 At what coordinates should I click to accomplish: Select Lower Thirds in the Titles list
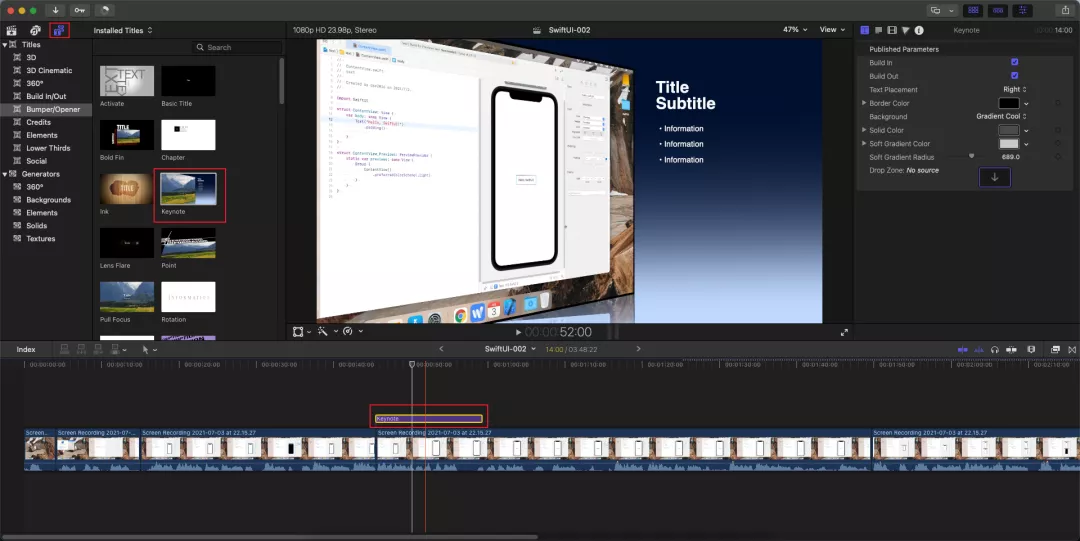point(48,148)
